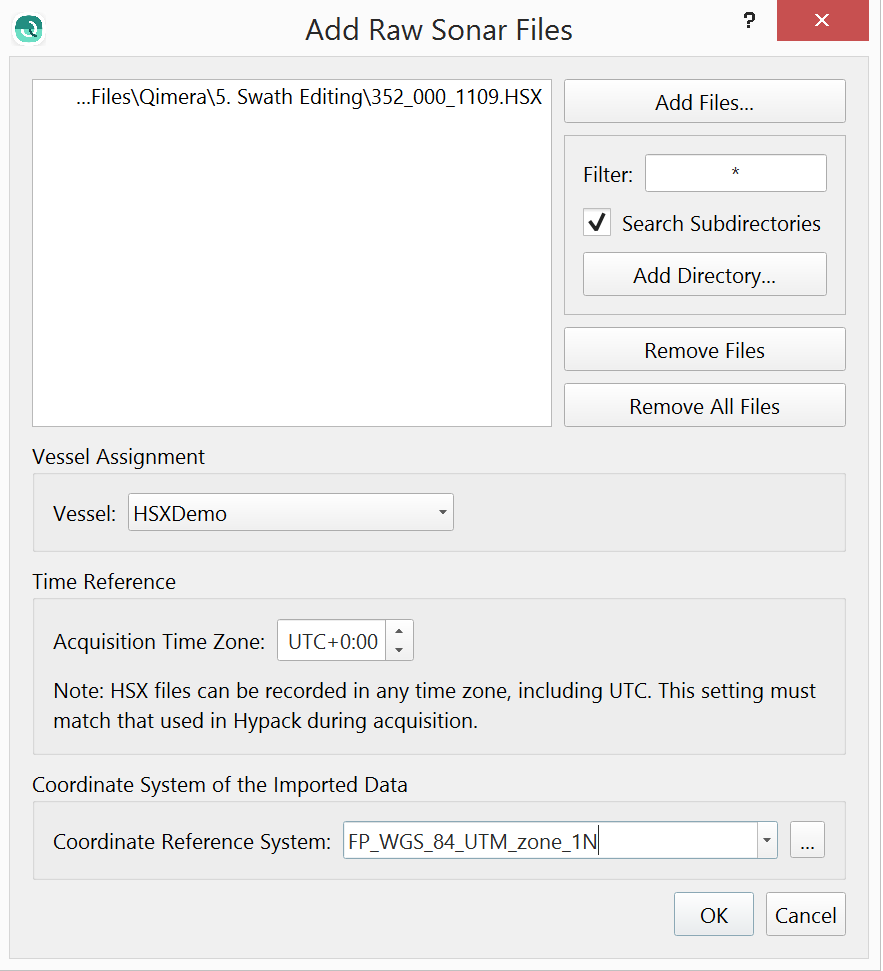The image size is (883, 971).
Task: Click the Qimera app icon in title bar
Action: click(x=29, y=28)
